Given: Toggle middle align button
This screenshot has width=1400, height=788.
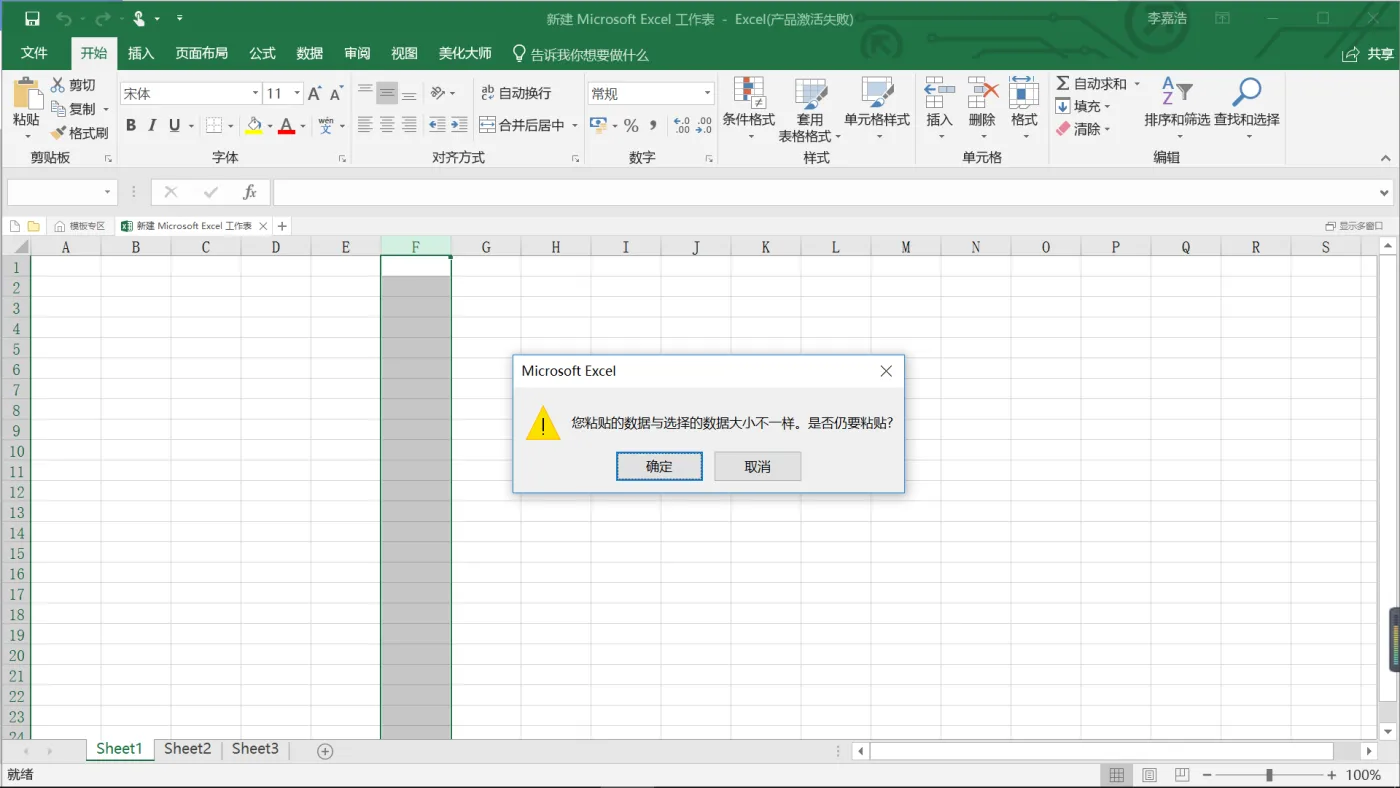Looking at the screenshot, I should point(387,93).
